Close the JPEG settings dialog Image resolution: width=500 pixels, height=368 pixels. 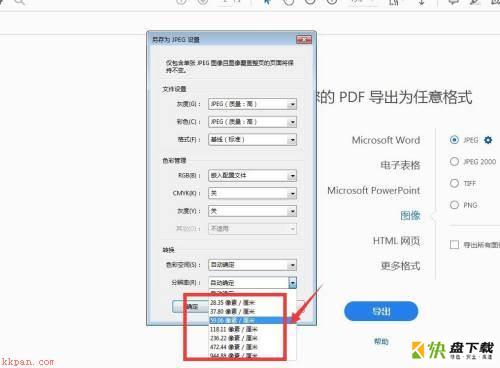click(x=304, y=40)
